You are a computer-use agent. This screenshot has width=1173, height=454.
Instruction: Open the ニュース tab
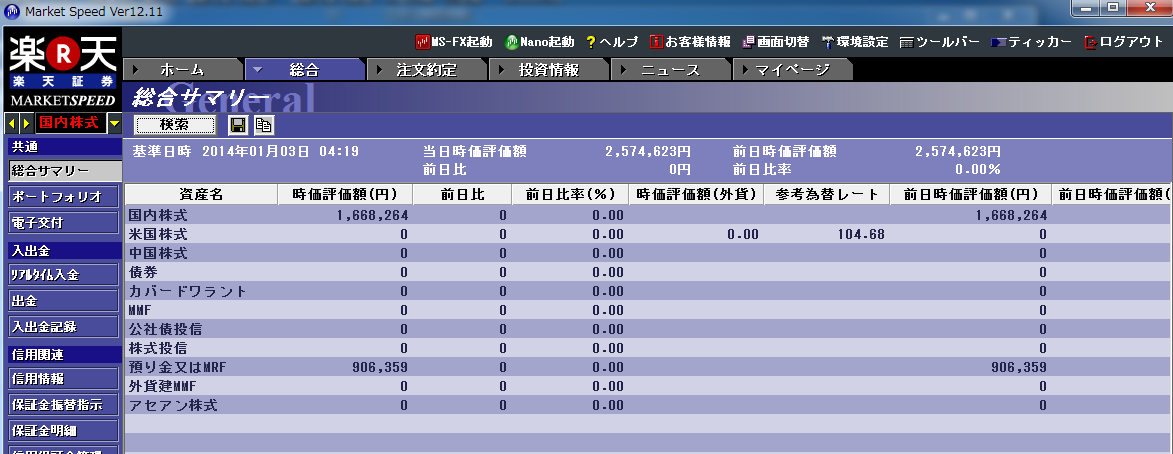pyautogui.click(x=671, y=70)
